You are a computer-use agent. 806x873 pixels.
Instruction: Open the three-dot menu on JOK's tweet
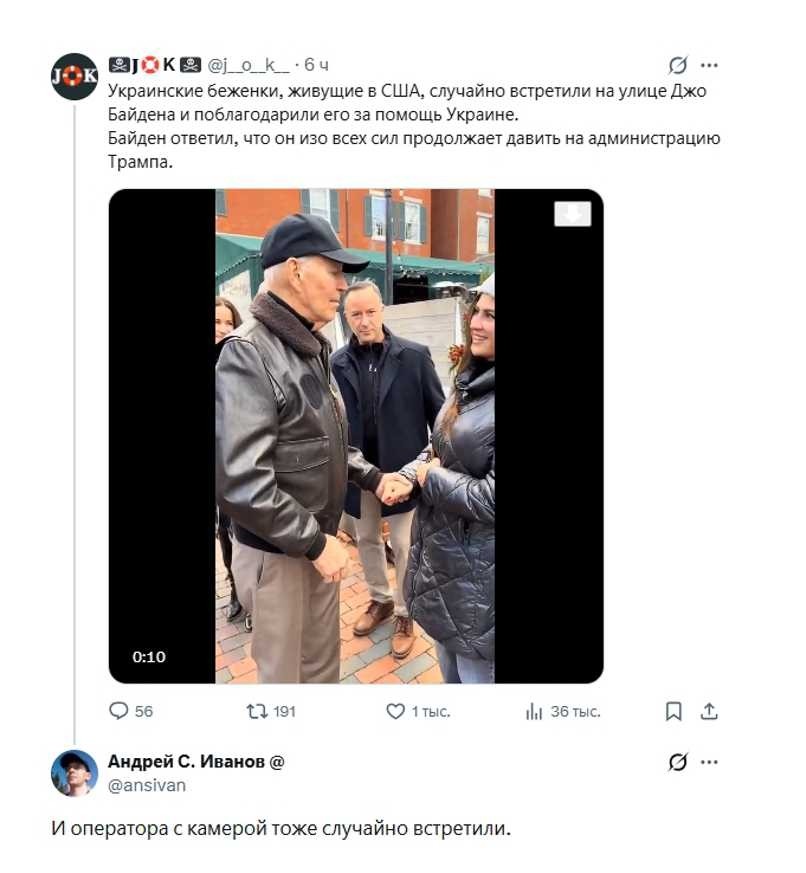[709, 65]
